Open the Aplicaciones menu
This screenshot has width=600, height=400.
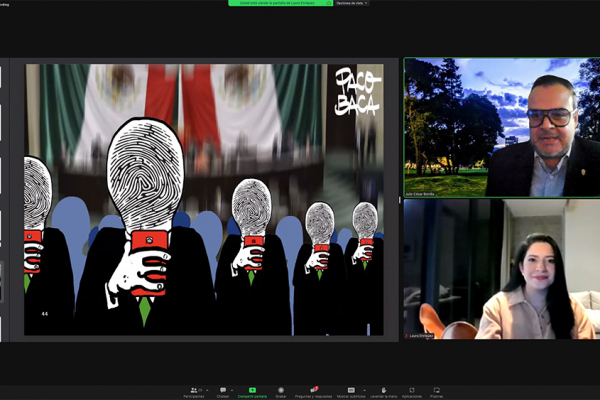412,393
